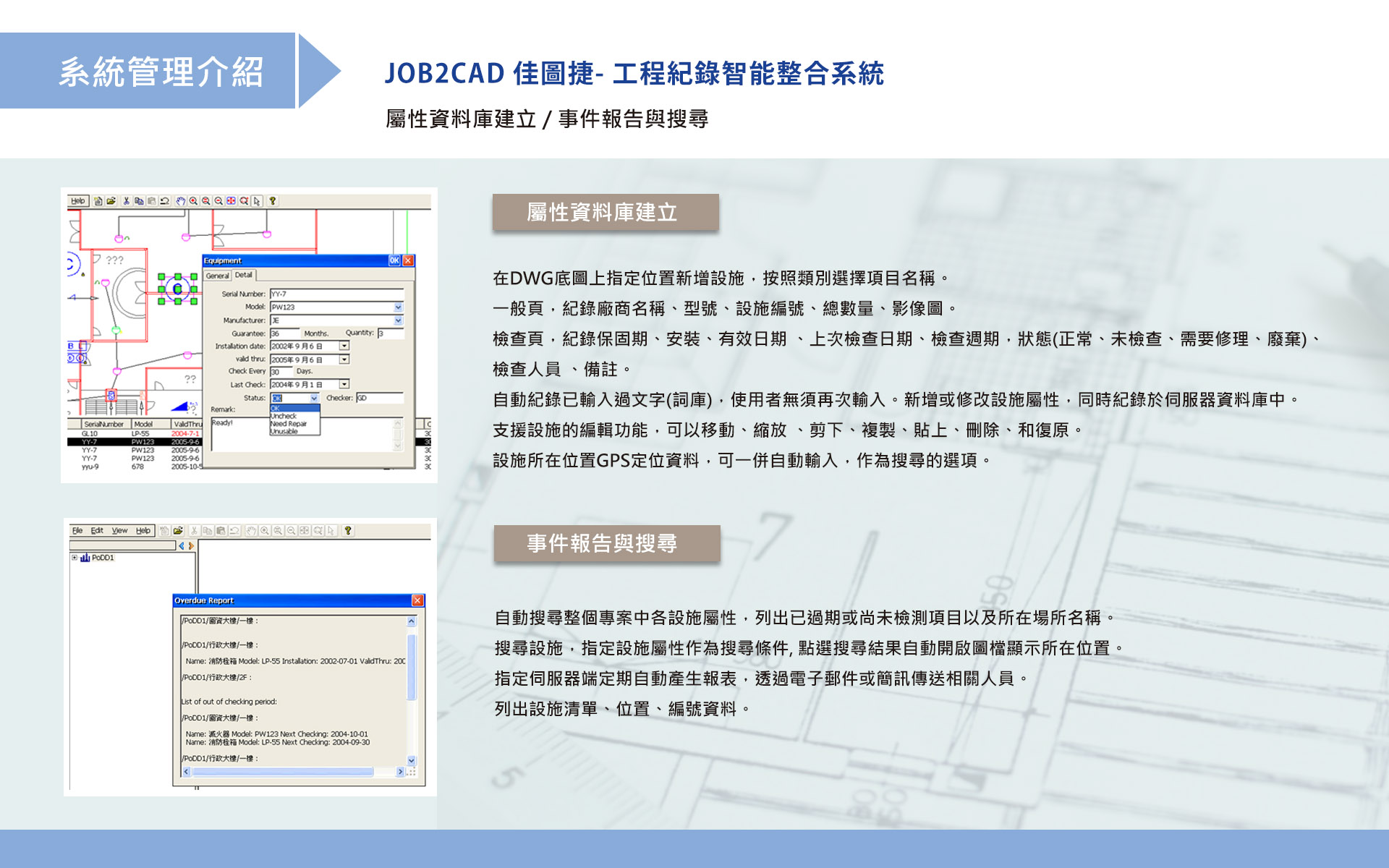
Task: Click the New file icon in Equipment screenshot toolbar
Action: pos(98,201)
